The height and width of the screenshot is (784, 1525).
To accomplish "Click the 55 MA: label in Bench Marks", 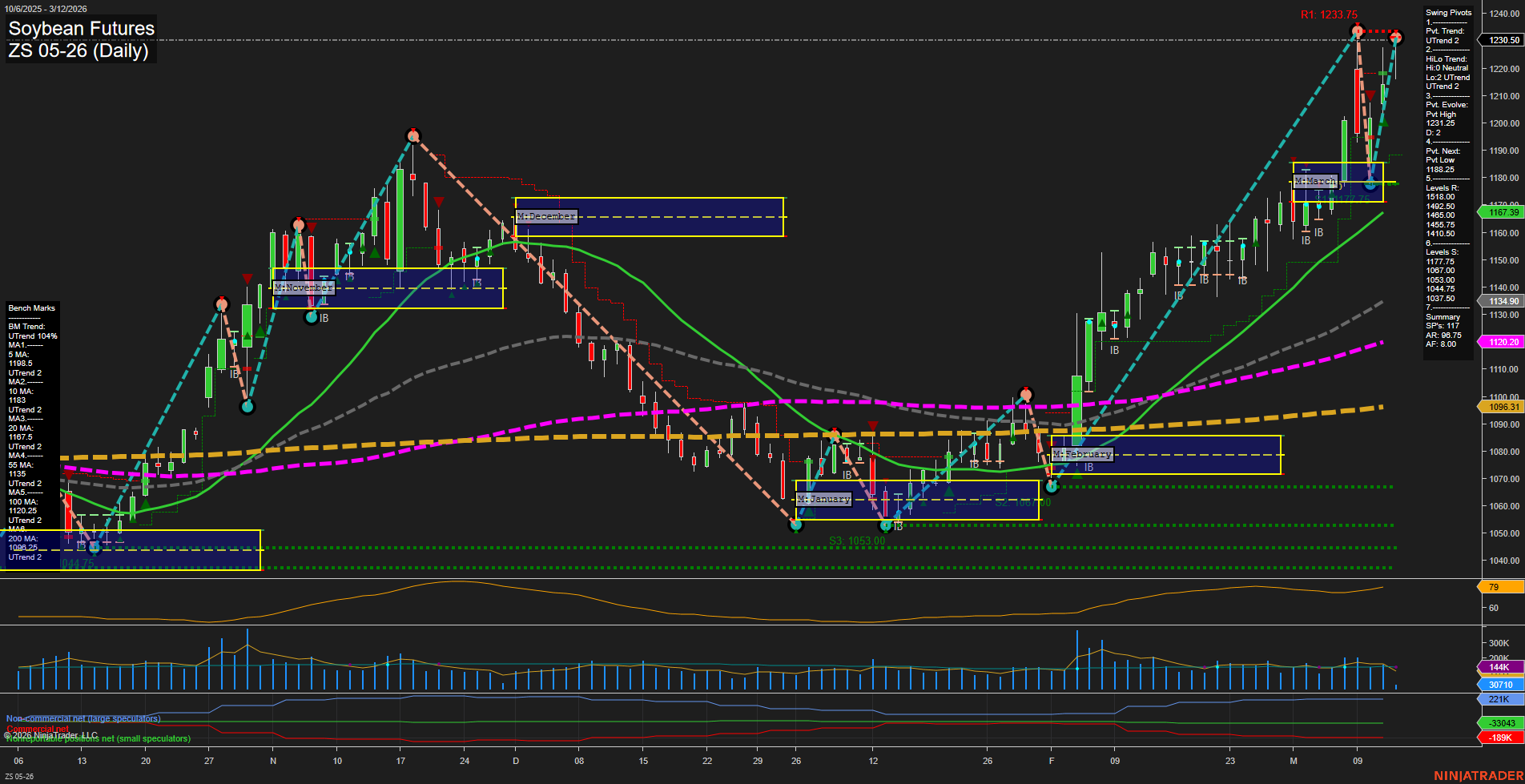I will (x=21, y=465).
